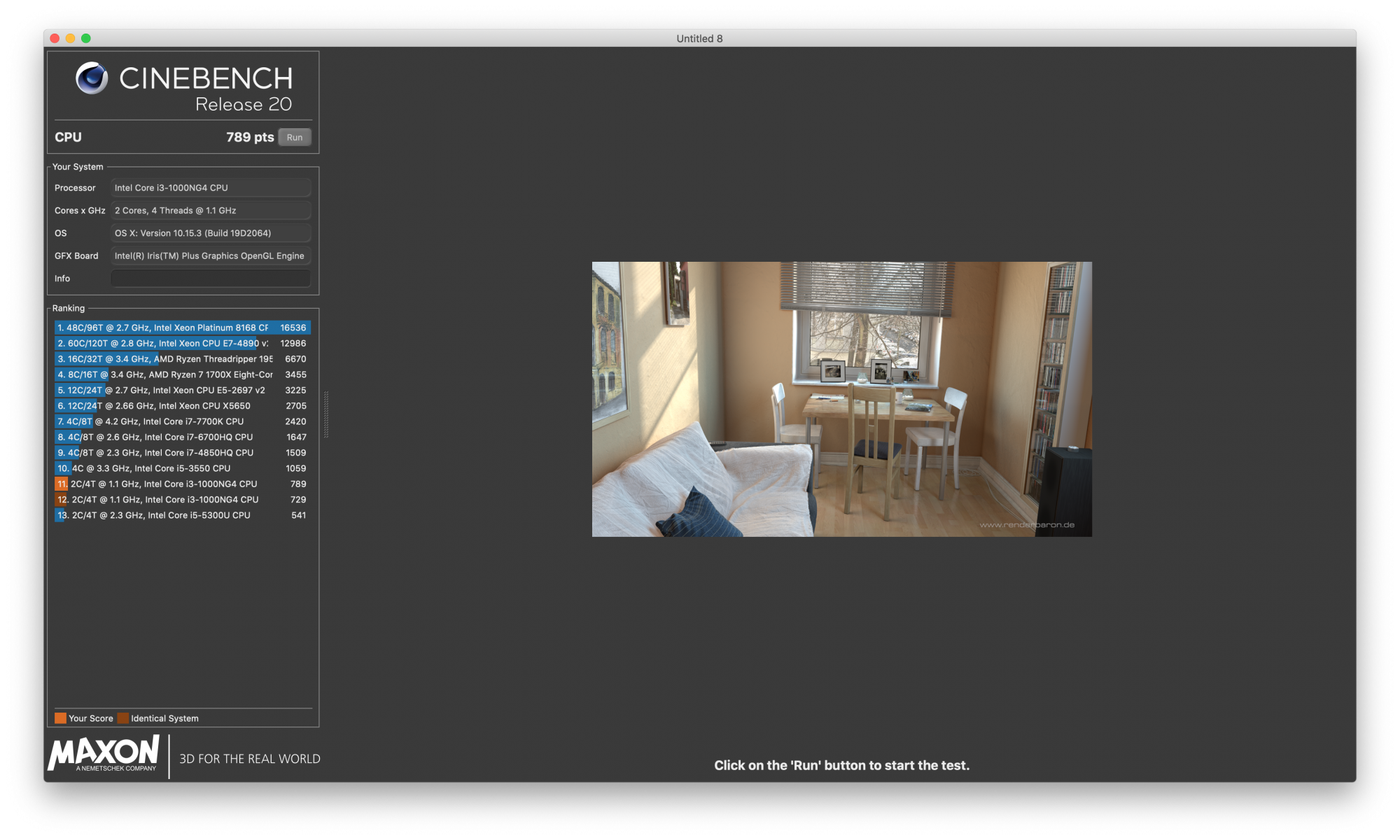This screenshot has height=840, width=1400.
Task: Select ranking row 10 Core i5-3550
Action: (x=183, y=468)
